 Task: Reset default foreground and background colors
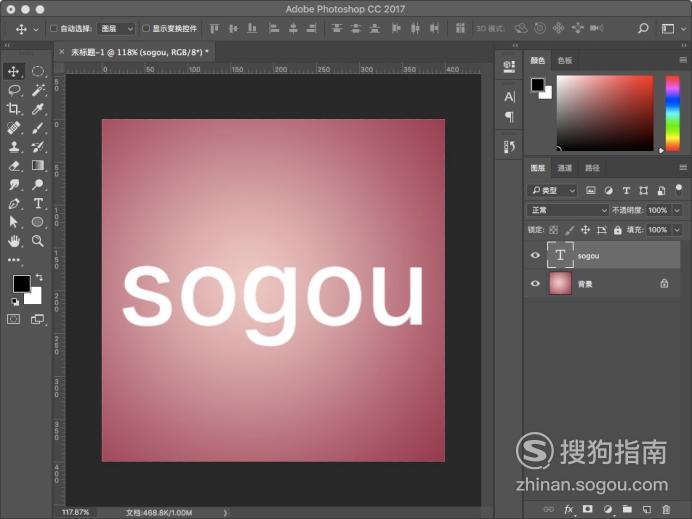[15, 302]
